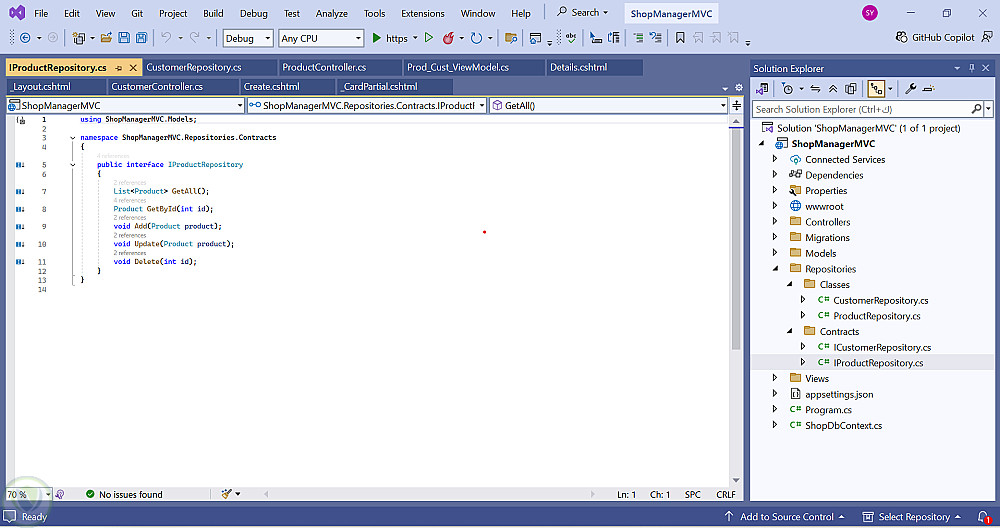Toggle a bookmark with the bookmark icon

pyautogui.click(x=680, y=38)
